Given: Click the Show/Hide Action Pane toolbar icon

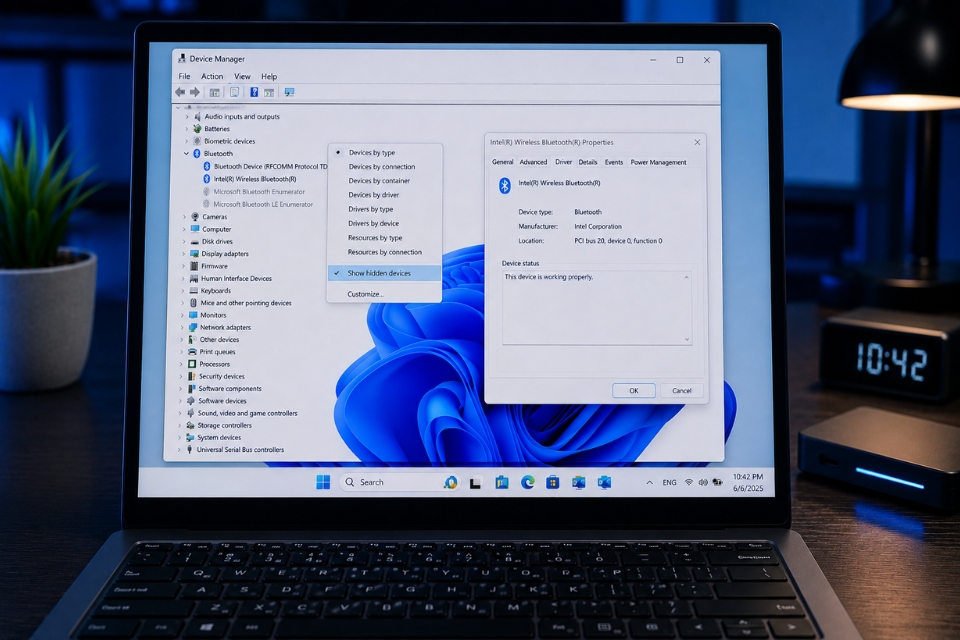Looking at the screenshot, I should click(269, 92).
